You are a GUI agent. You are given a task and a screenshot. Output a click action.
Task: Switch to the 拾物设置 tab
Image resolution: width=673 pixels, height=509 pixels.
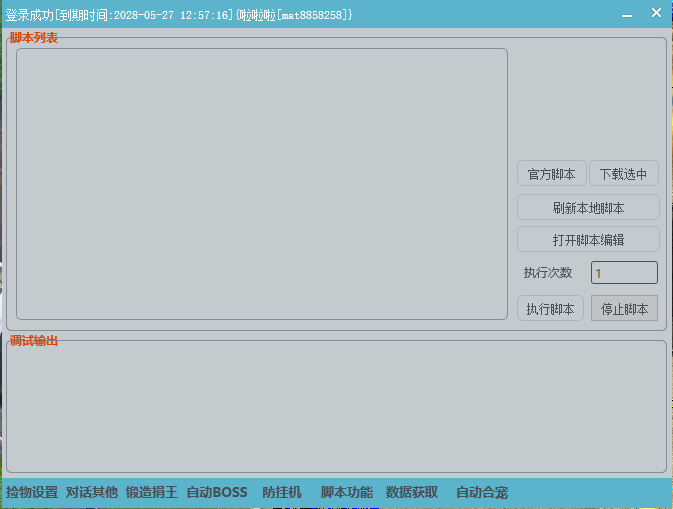[32, 492]
